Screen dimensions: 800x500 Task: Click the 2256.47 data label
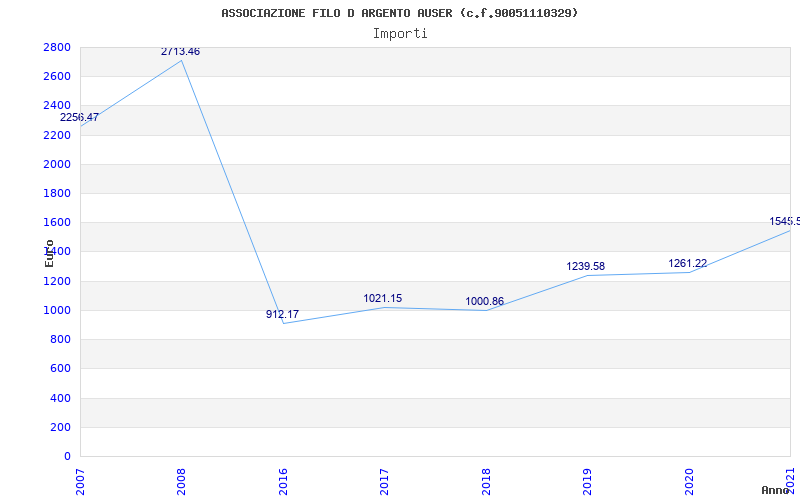pos(79,117)
